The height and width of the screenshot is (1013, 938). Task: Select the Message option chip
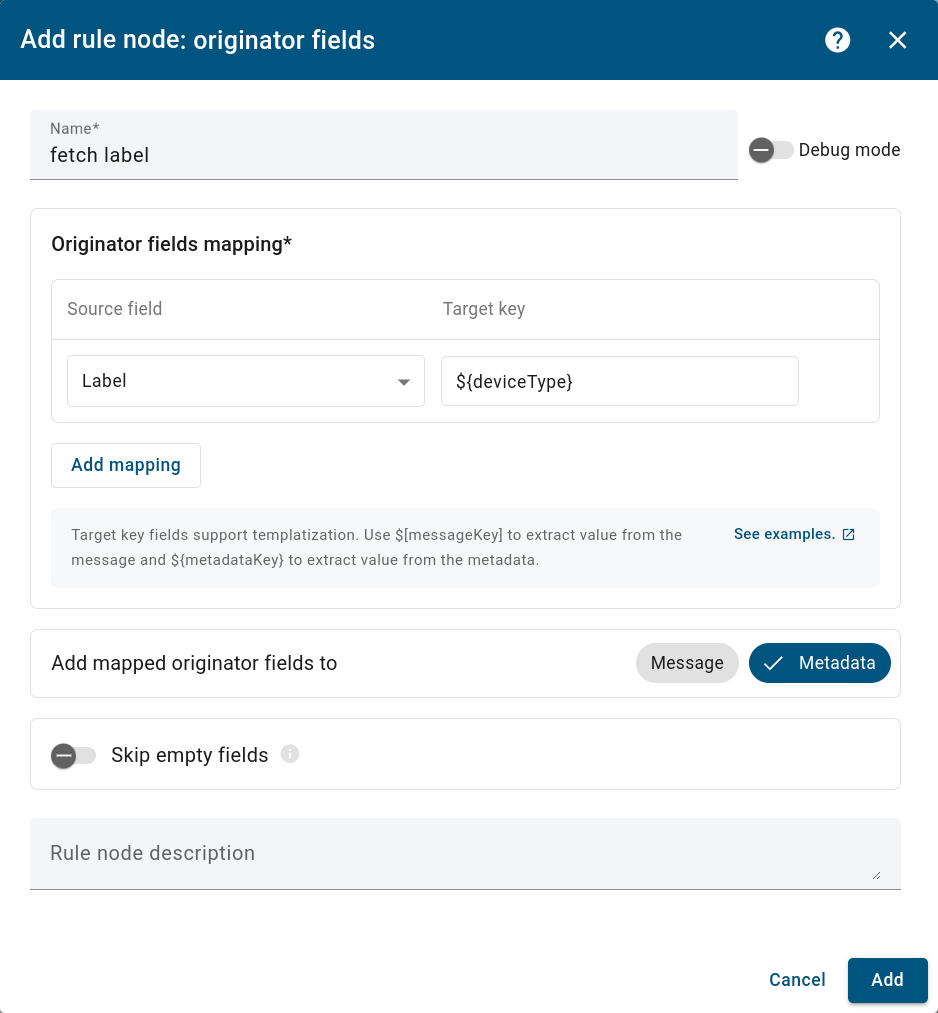coord(687,663)
